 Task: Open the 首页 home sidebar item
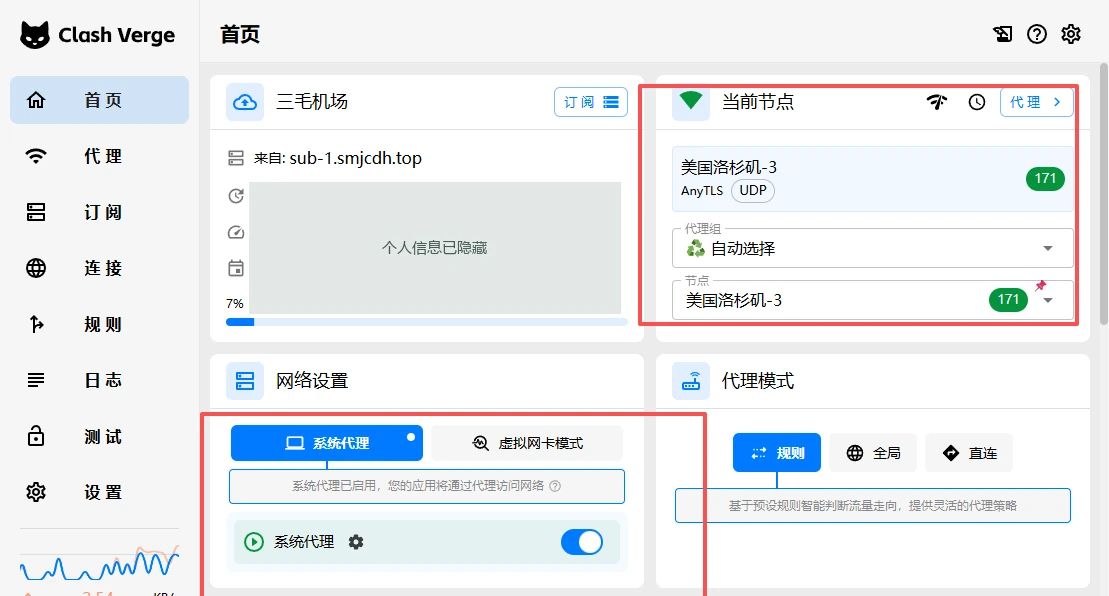pyautogui.click(x=99, y=100)
